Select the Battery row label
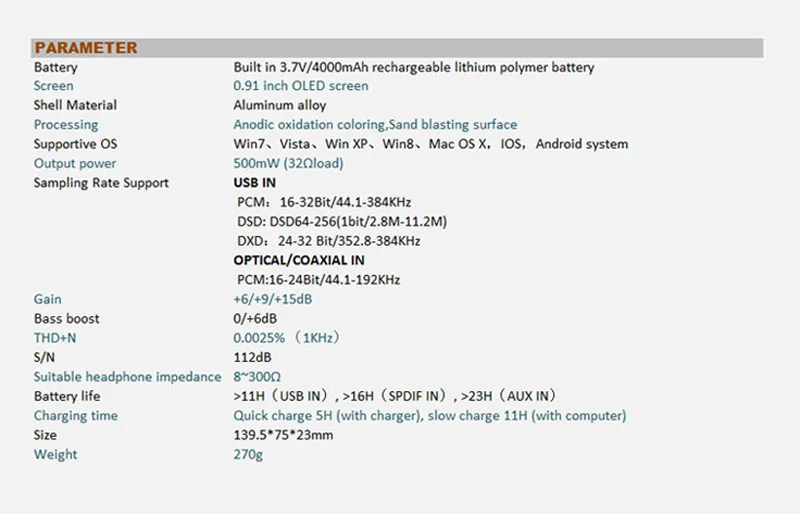 pos(56,67)
